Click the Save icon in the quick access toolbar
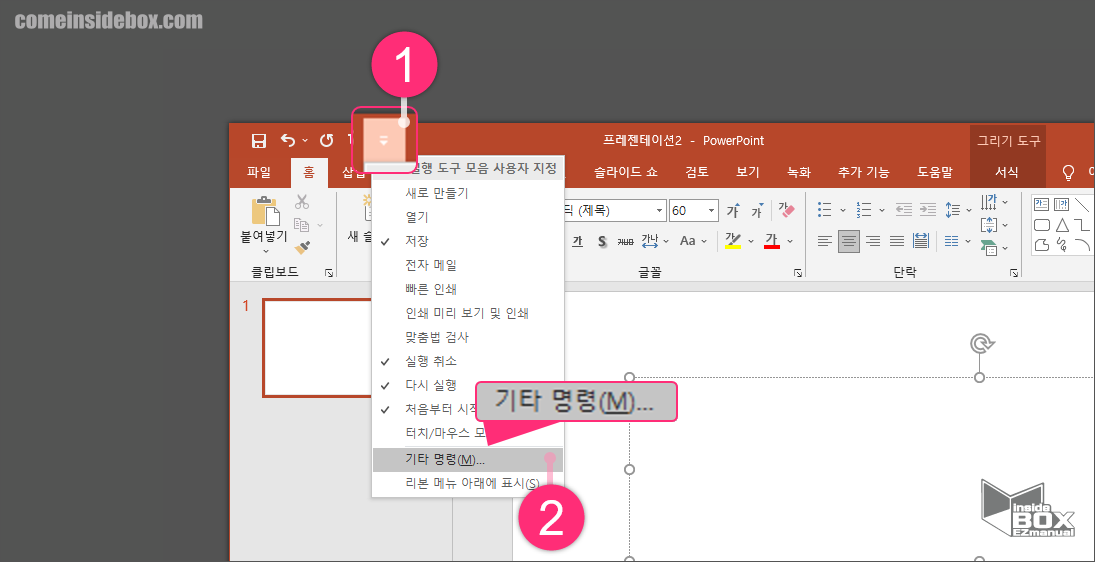The width and height of the screenshot is (1095, 562). 258,140
